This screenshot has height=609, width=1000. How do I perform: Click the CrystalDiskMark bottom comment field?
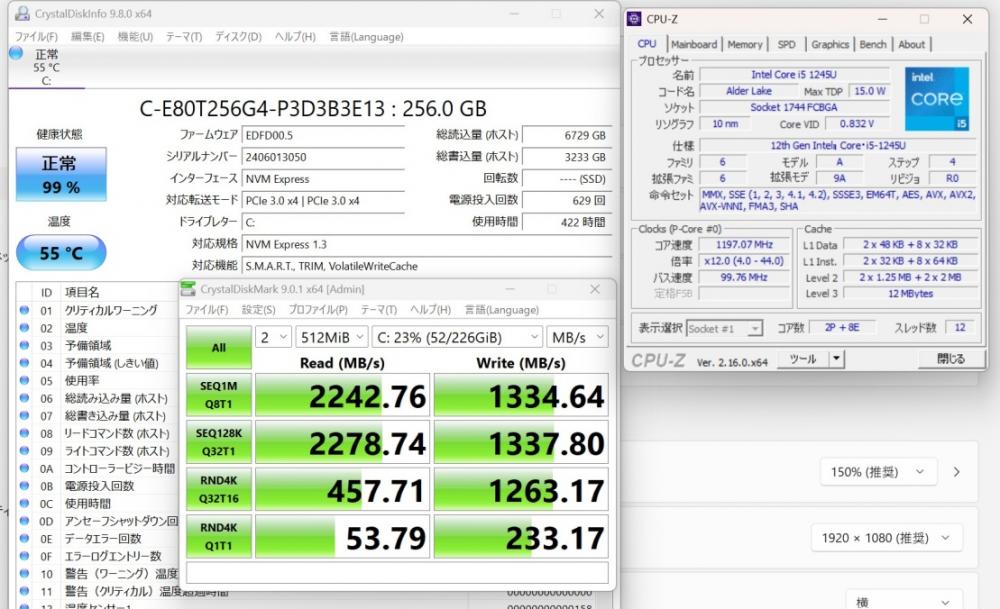[397, 572]
